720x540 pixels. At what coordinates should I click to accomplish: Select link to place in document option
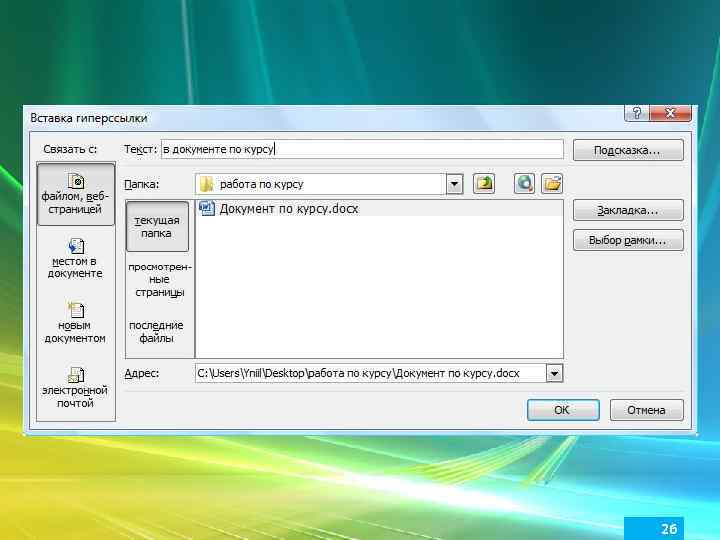coord(76,259)
